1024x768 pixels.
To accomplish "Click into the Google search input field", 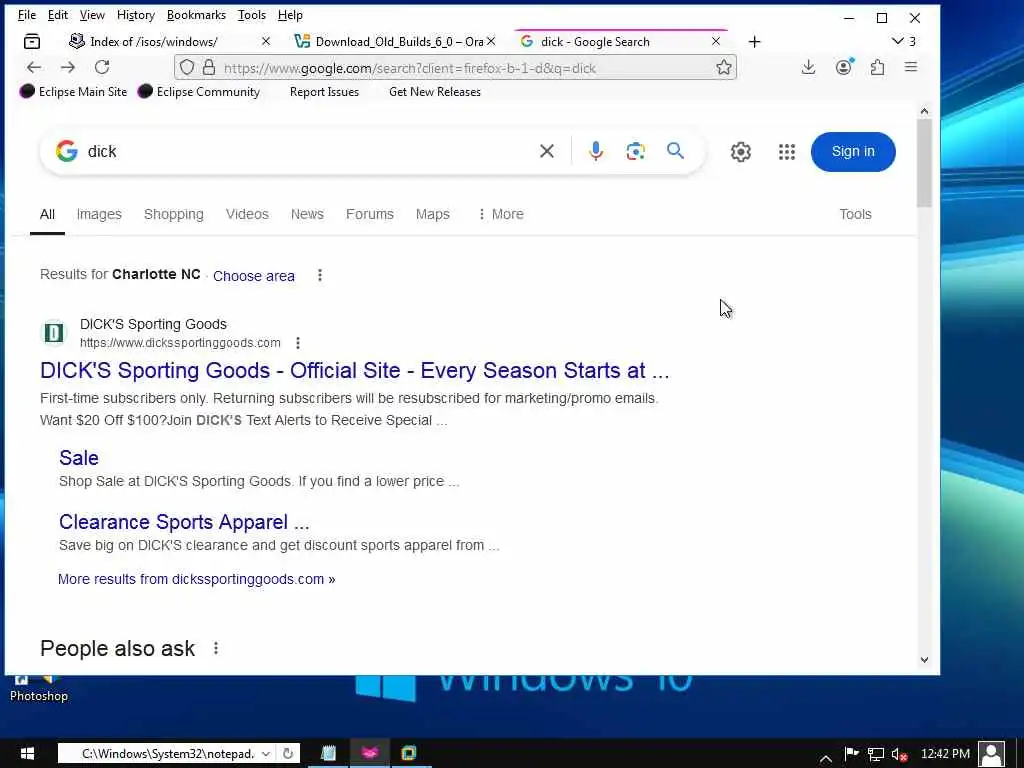I will 307,152.
